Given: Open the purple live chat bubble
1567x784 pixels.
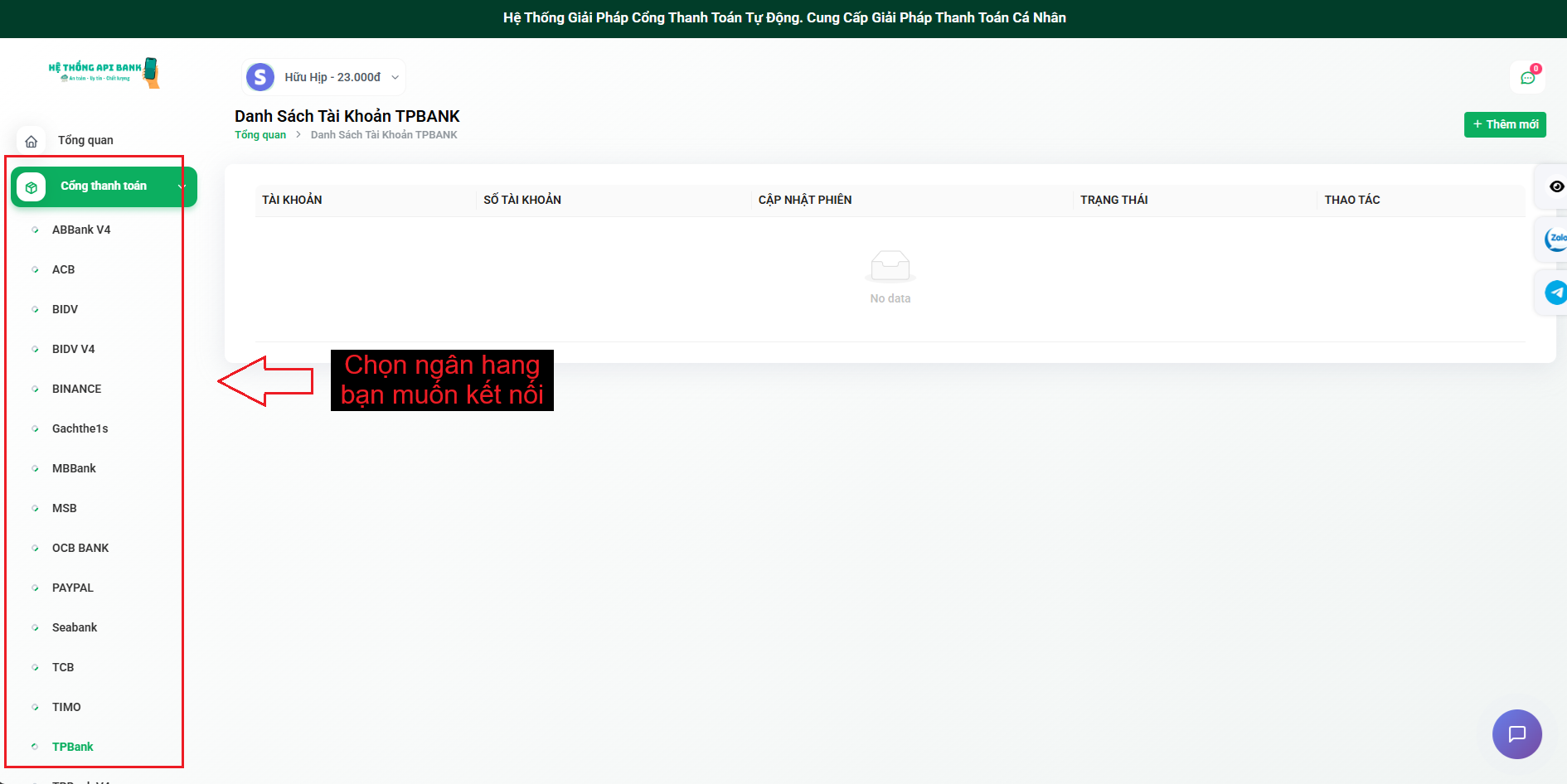Looking at the screenshot, I should [1516, 734].
